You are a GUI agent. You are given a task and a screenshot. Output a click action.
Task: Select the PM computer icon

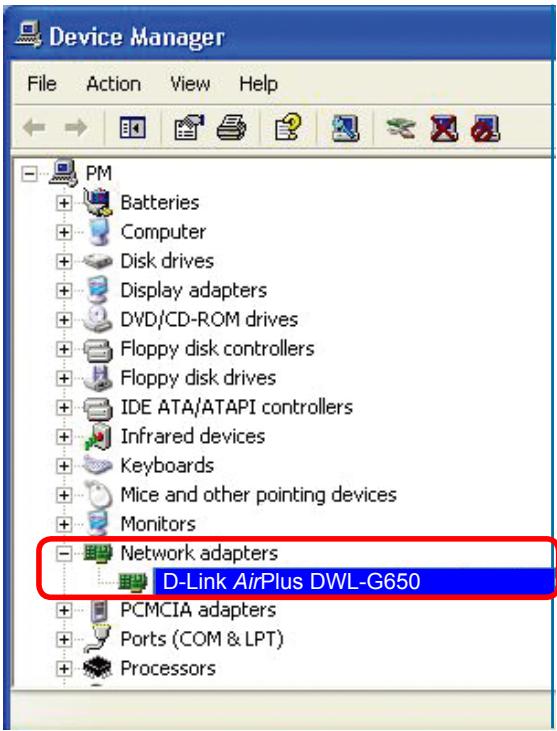63,173
